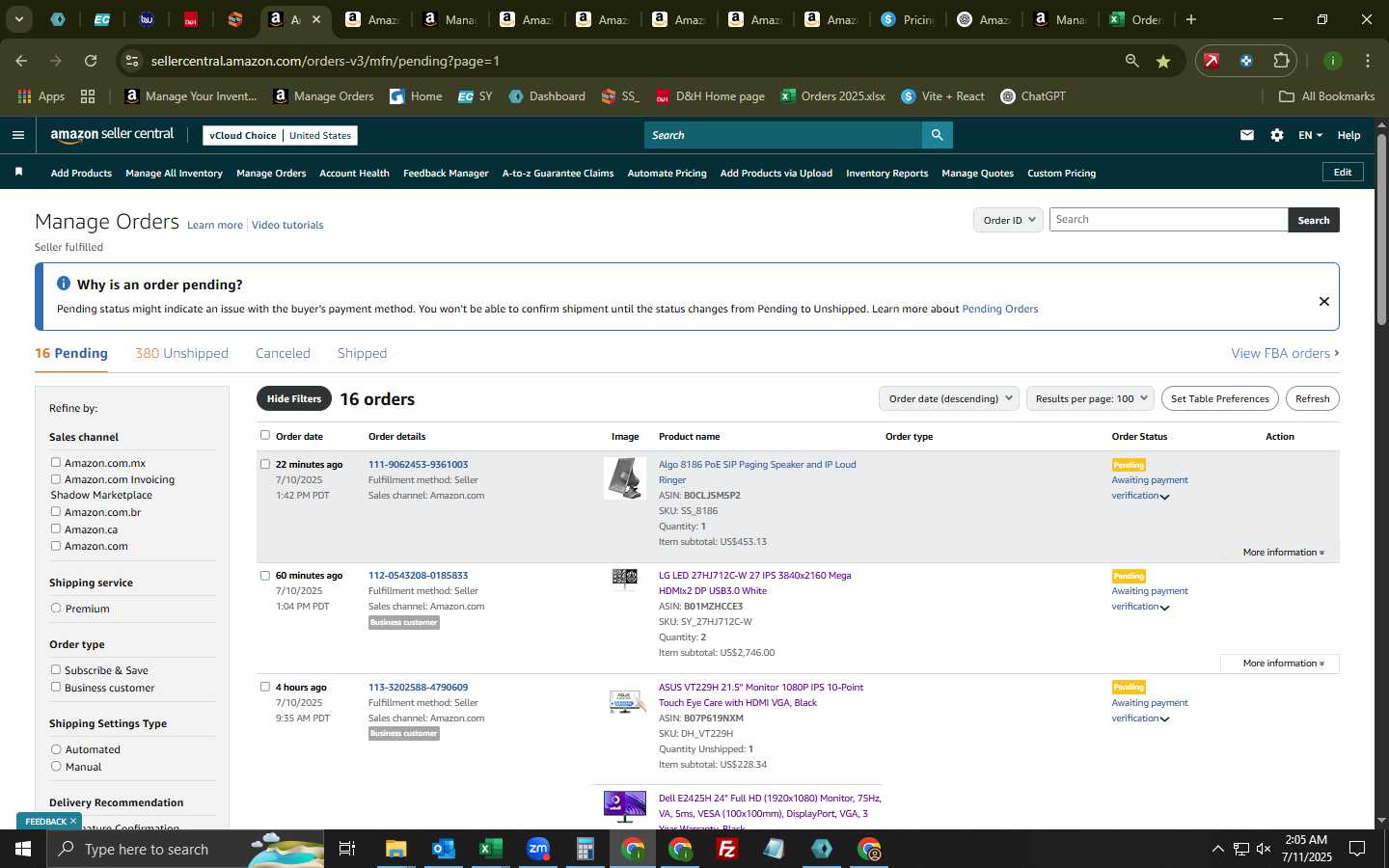This screenshot has width=1389, height=868.
Task: Tick the Amazon.com Invoicing Shadow Marketplace filter
Action: tap(56, 479)
